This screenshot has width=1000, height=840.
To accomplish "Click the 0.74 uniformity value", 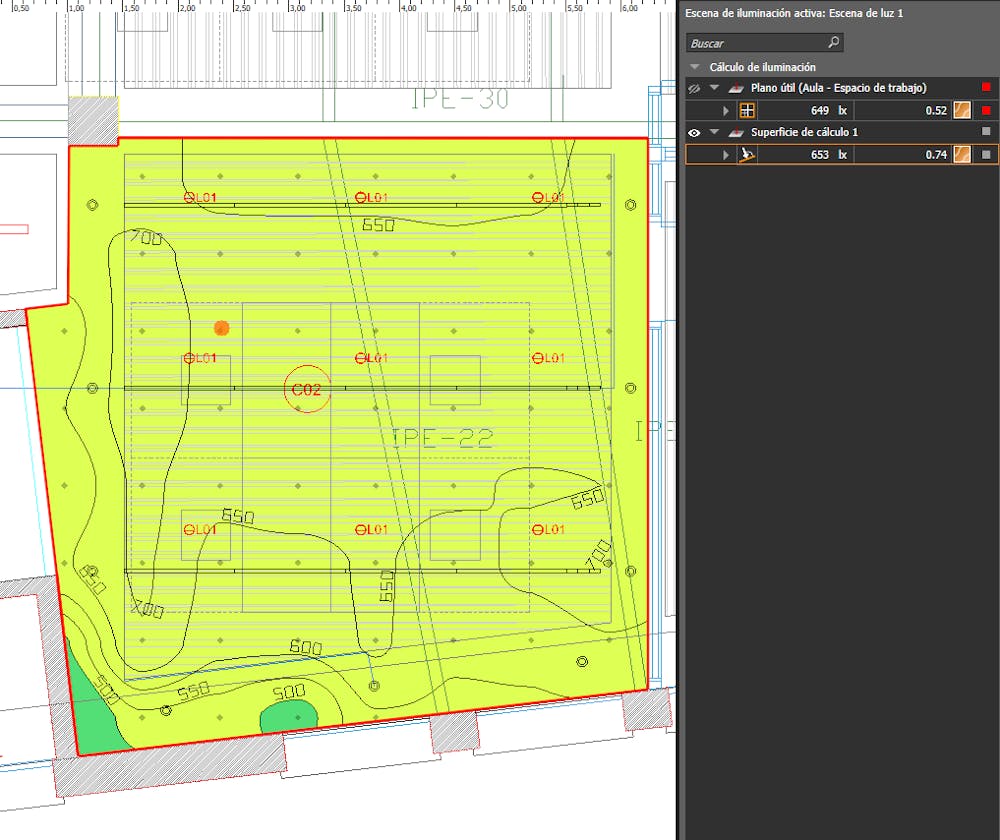I will (x=935, y=155).
